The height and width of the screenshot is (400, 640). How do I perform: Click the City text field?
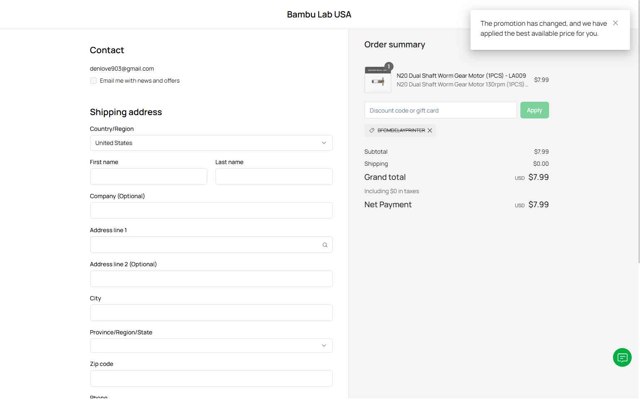[x=210, y=312]
